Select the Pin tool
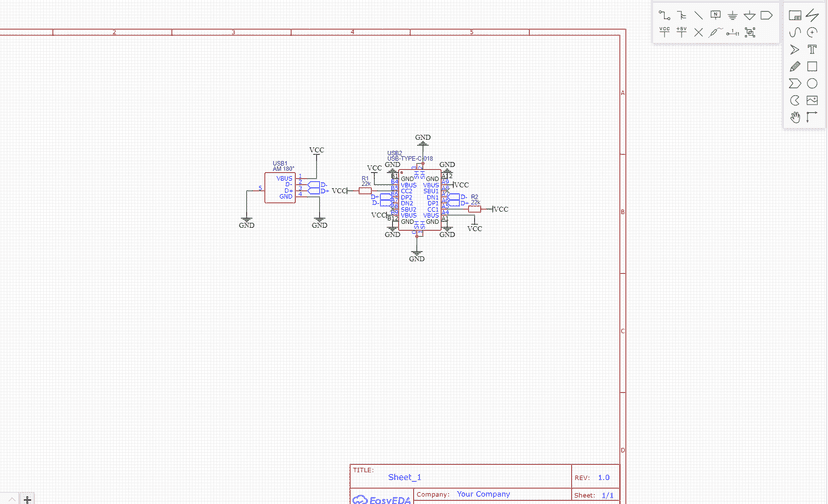Screen dimensions: 828x504 tap(732, 32)
